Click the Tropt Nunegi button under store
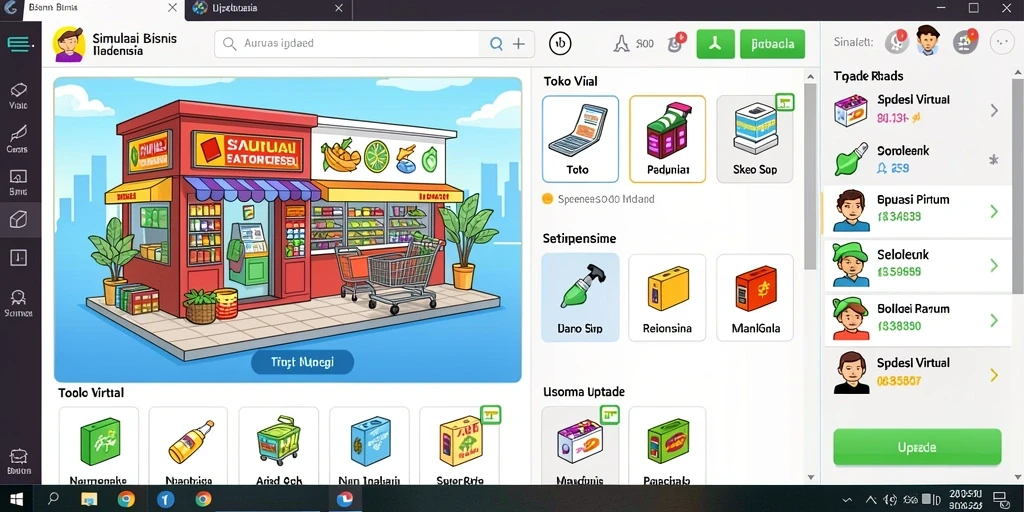 pyautogui.click(x=302, y=362)
